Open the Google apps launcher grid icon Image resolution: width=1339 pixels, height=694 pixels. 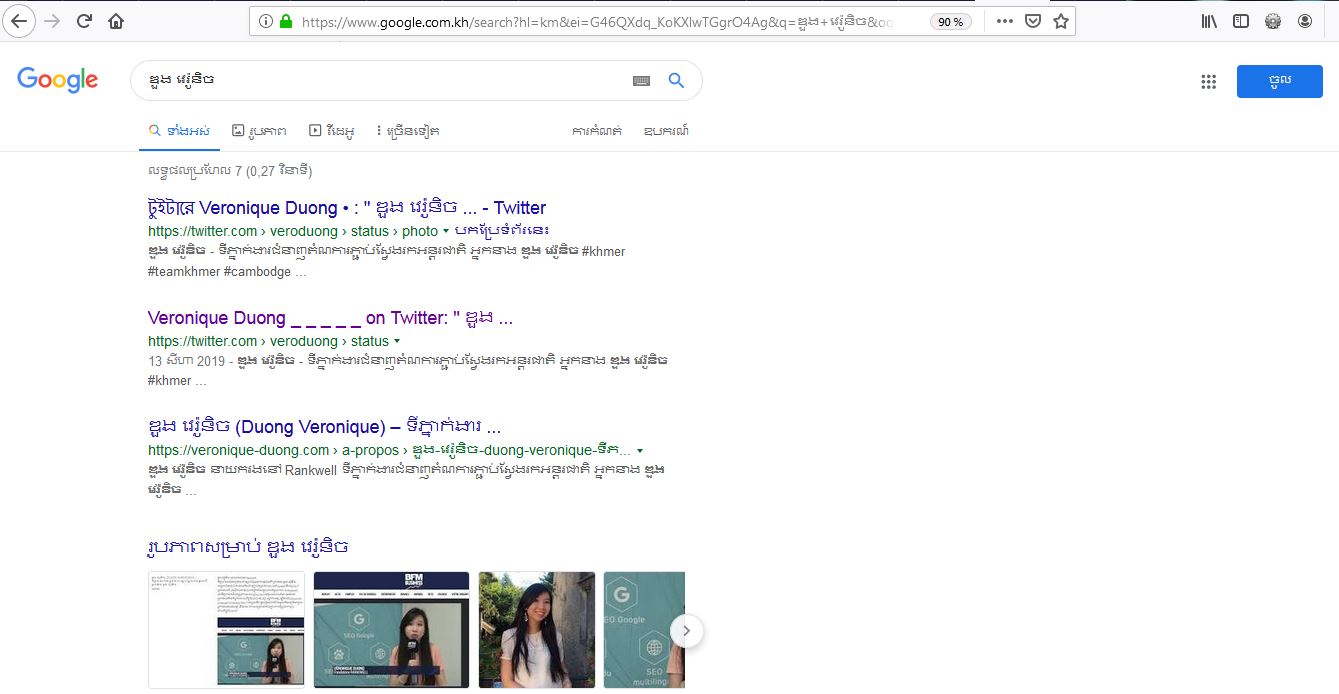coord(1208,81)
